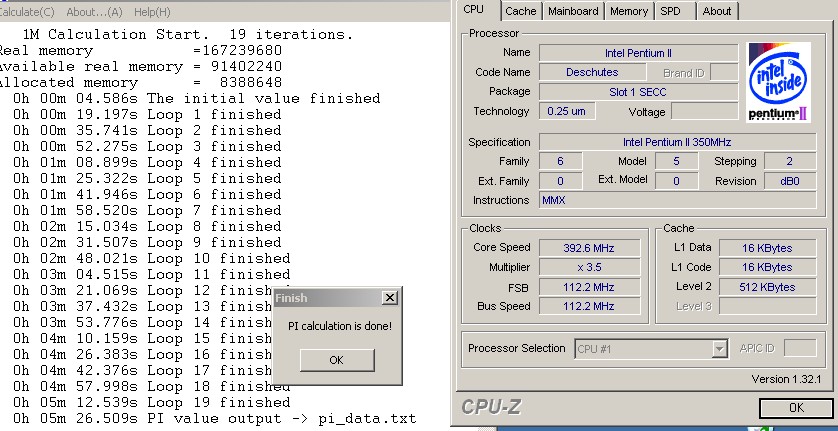Click the Instructions field MMX

(677, 201)
